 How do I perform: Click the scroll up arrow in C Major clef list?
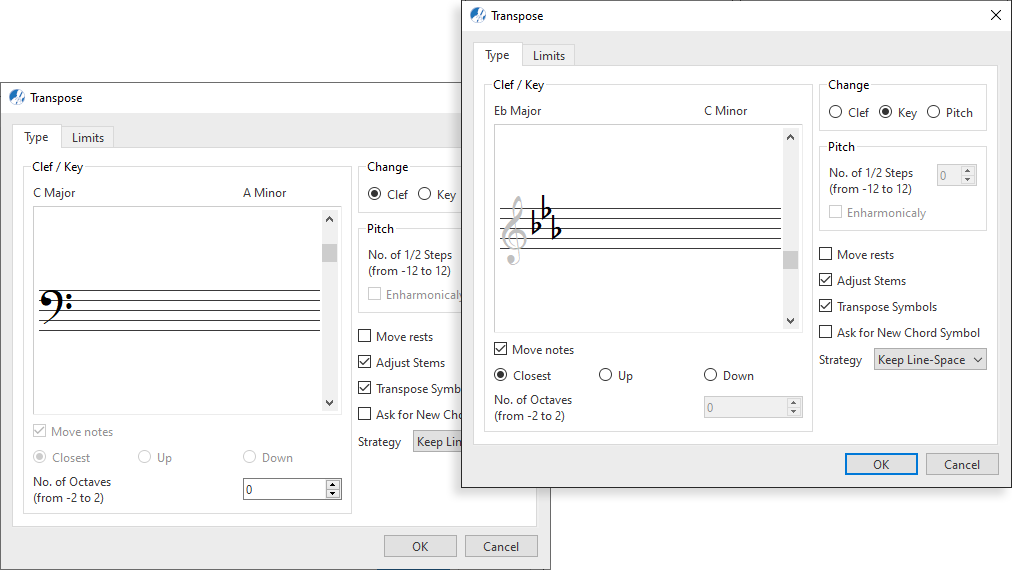[x=329, y=219]
